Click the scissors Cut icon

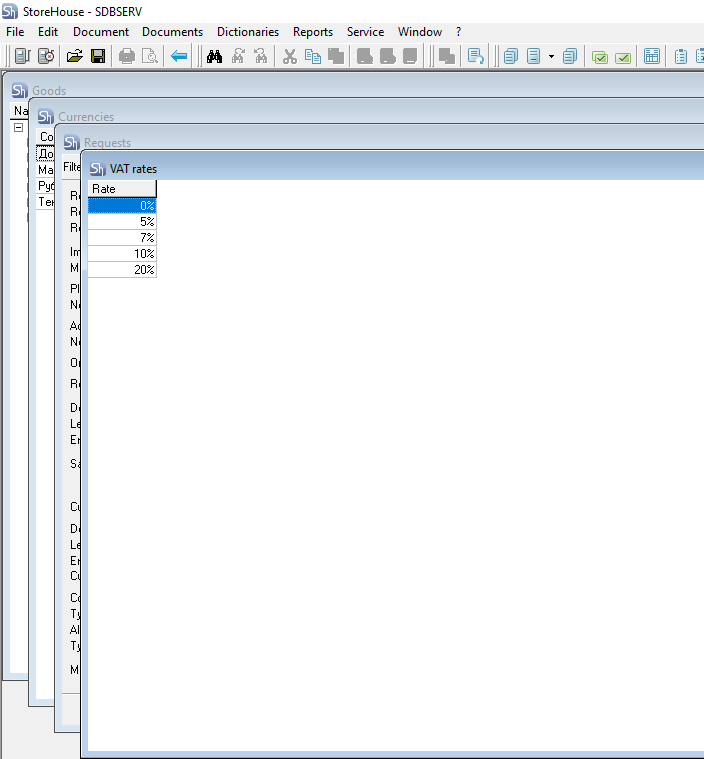[x=290, y=56]
